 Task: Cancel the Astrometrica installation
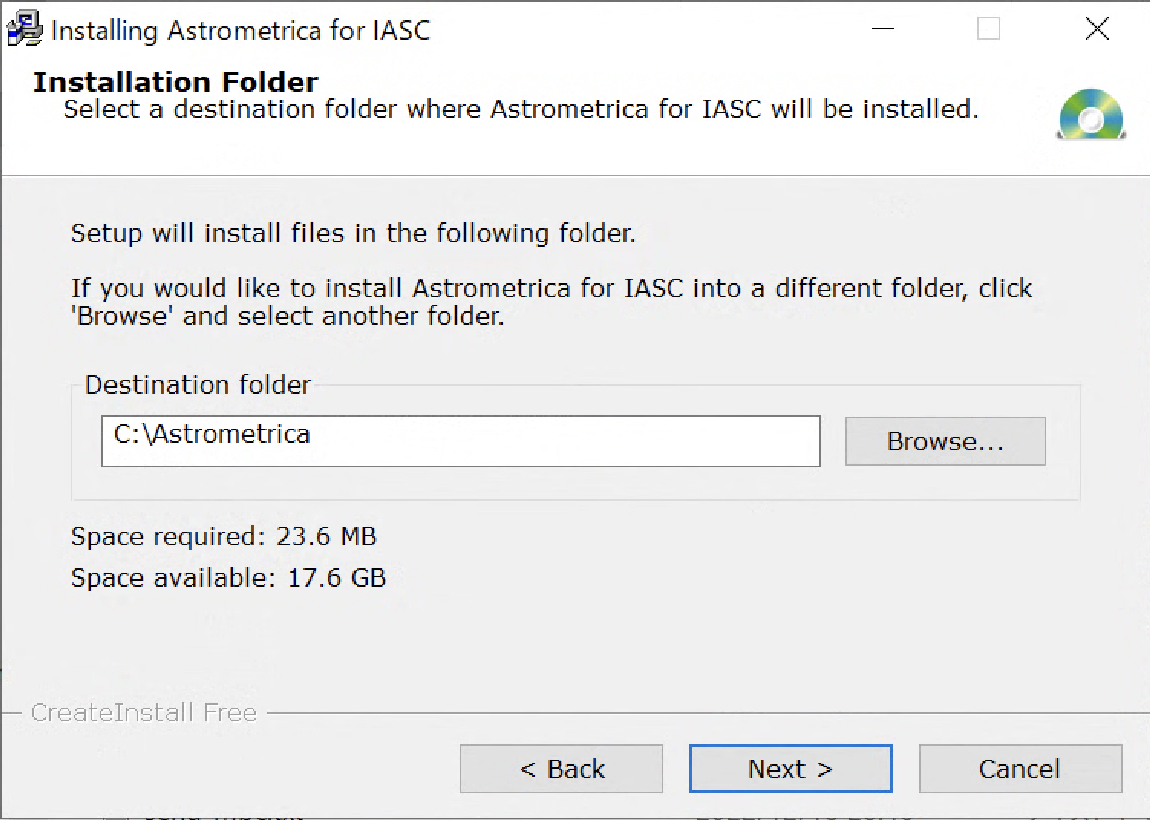point(1020,769)
